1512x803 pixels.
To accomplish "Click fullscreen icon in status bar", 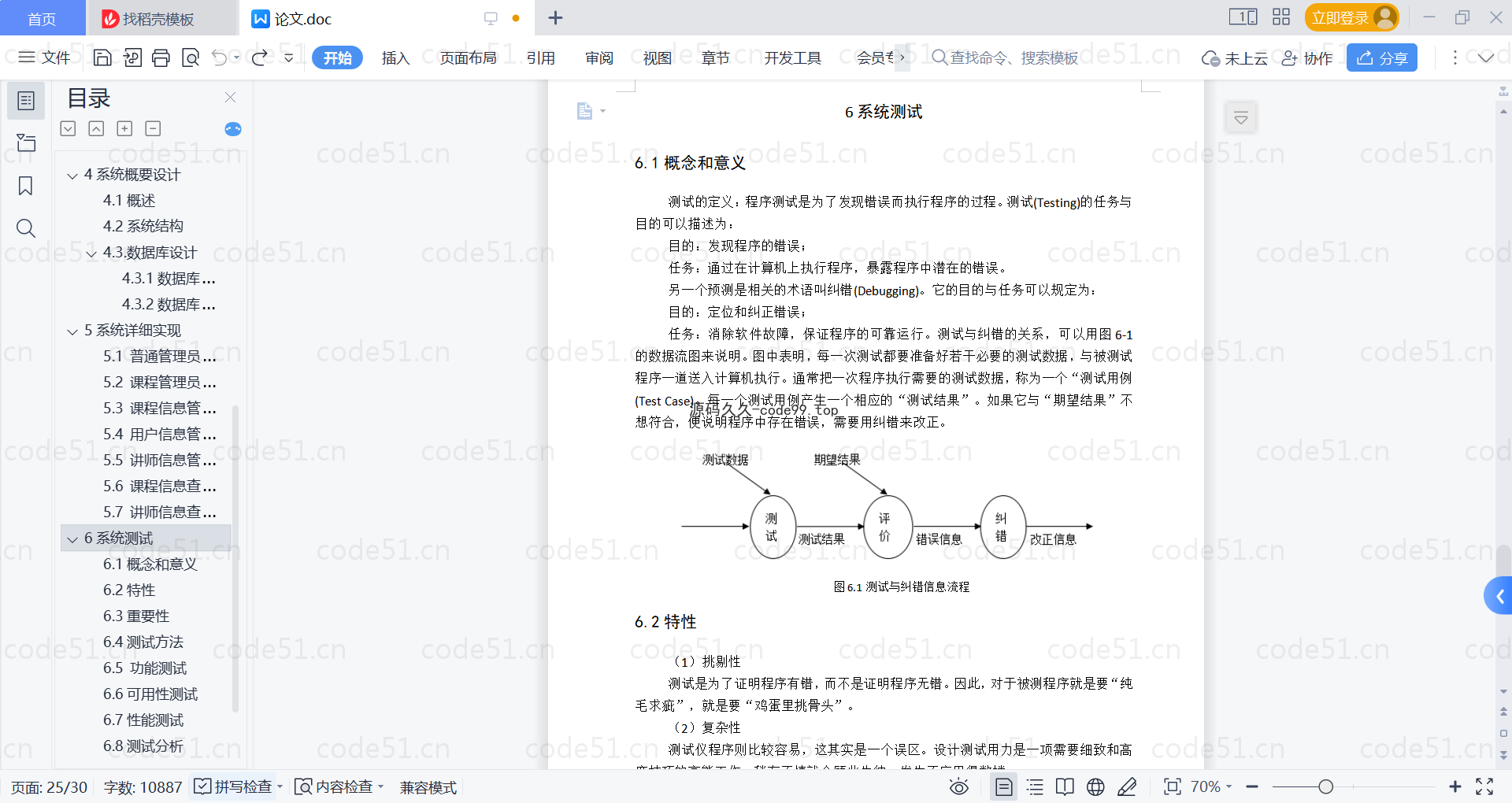I will [x=1484, y=786].
